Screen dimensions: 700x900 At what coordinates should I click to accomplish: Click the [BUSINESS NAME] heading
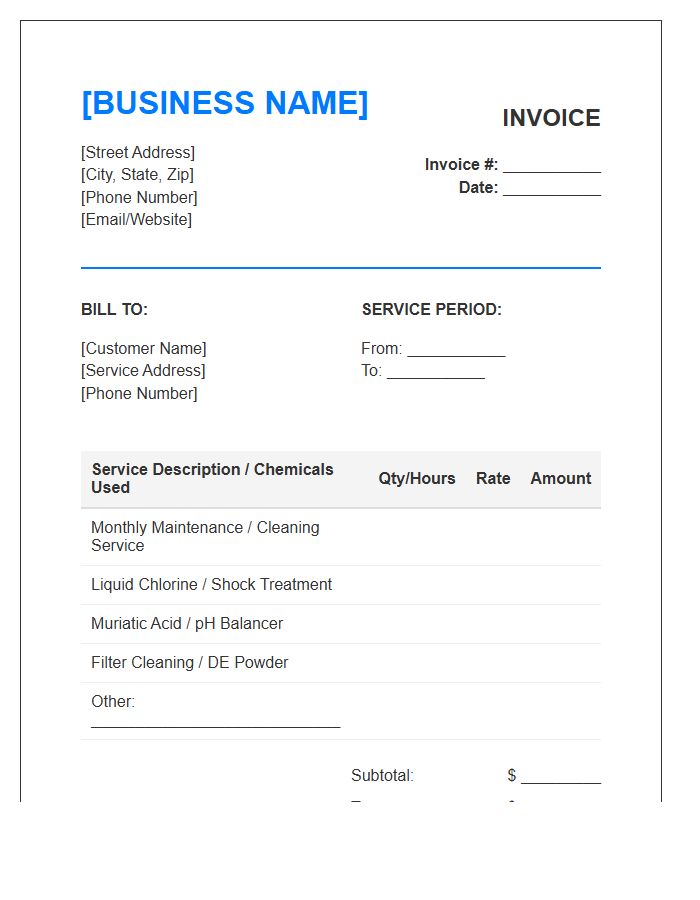click(x=225, y=103)
